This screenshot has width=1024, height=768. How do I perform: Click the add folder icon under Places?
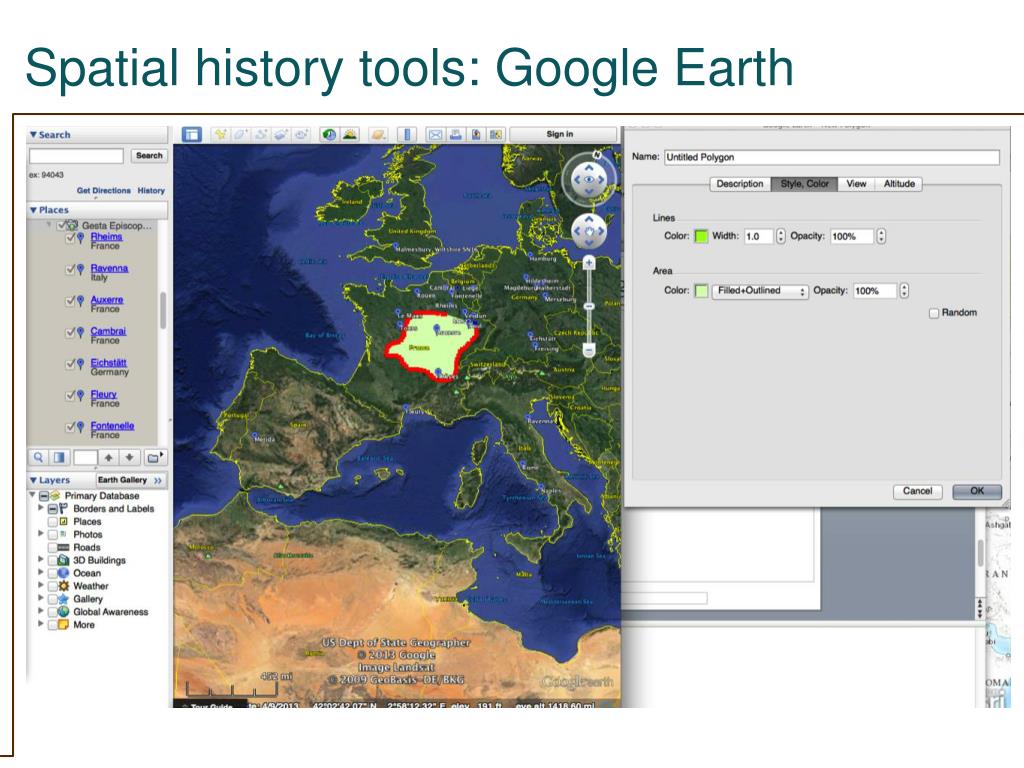(x=154, y=457)
